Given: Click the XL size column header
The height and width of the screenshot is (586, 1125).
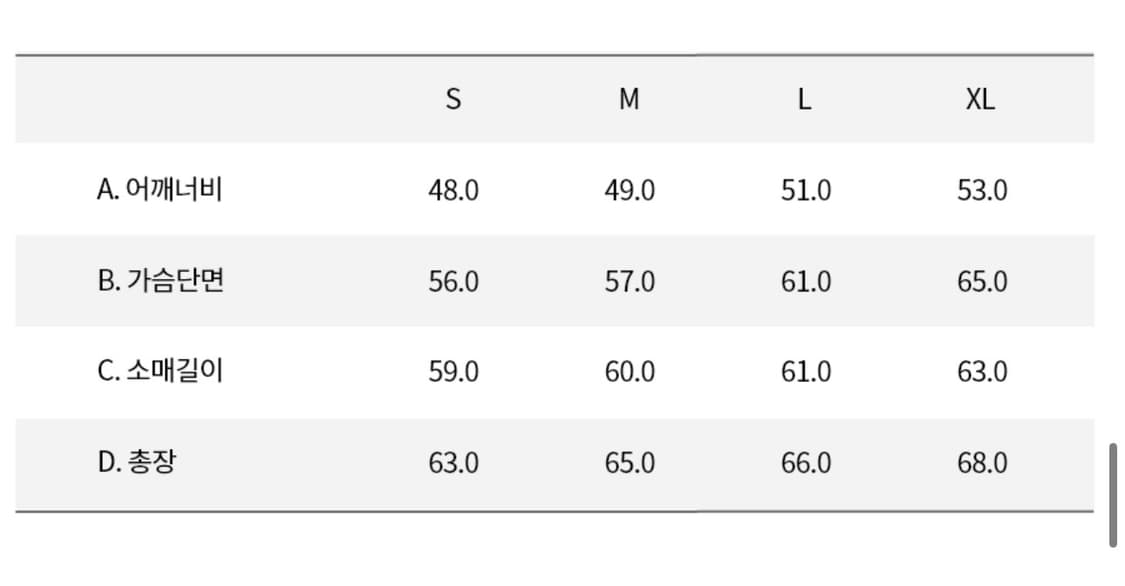Looking at the screenshot, I should pos(981,99).
